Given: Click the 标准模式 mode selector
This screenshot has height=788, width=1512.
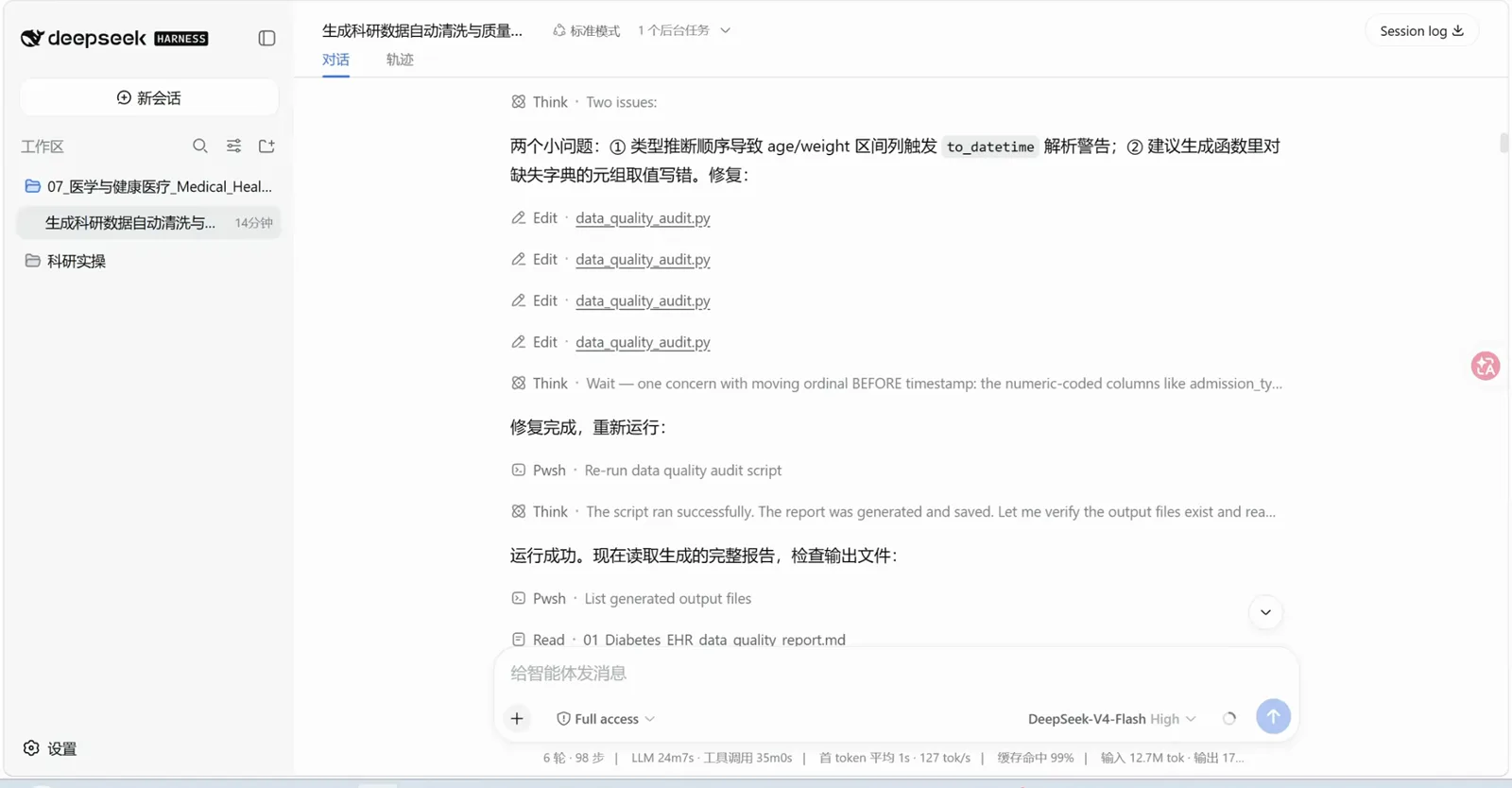Looking at the screenshot, I should point(587,30).
